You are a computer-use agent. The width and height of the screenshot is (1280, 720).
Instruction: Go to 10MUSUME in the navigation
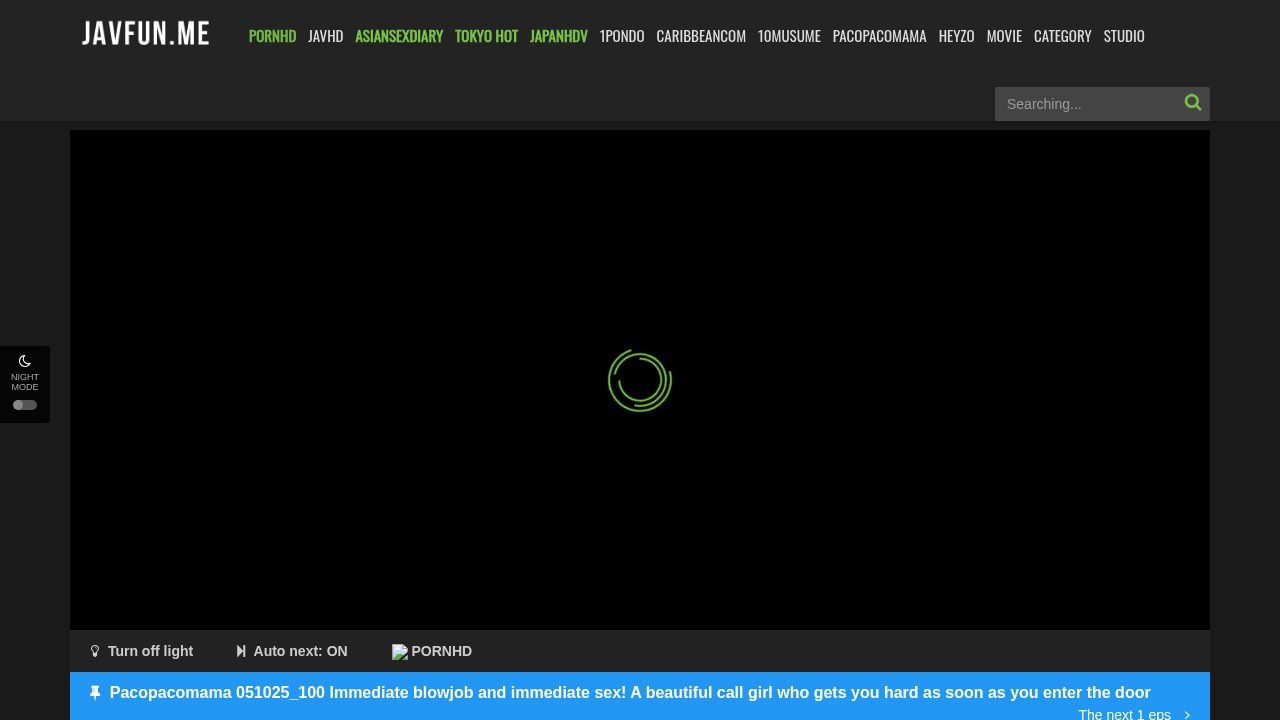tap(789, 36)
